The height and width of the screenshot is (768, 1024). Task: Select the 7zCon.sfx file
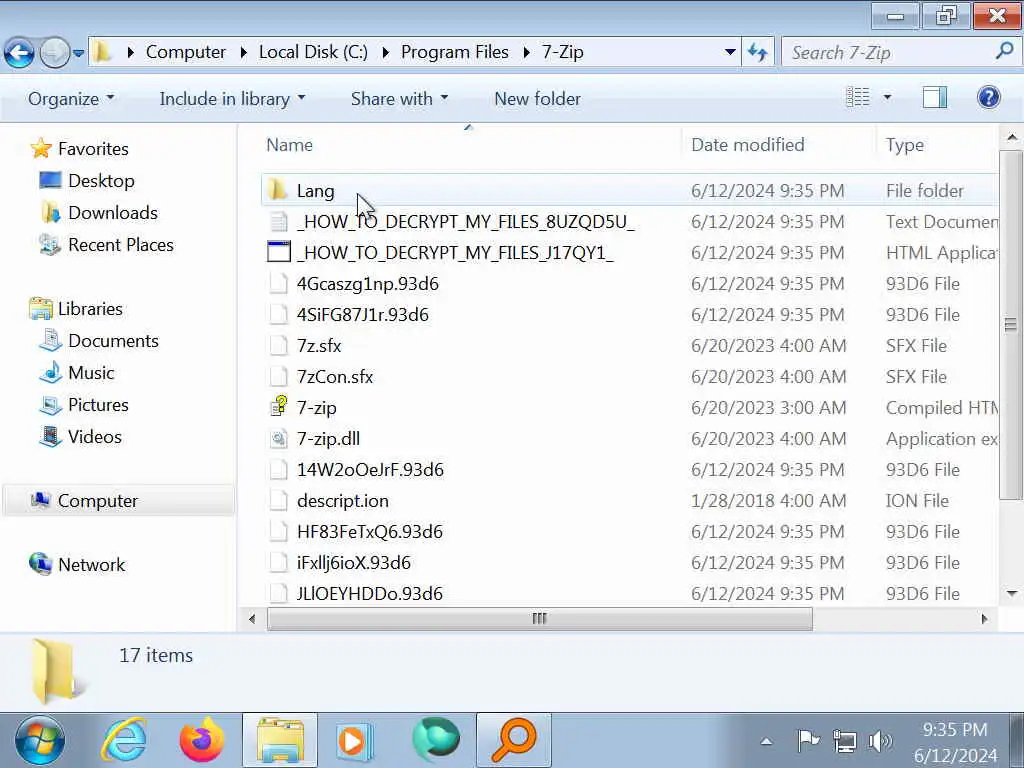(335, 377)
